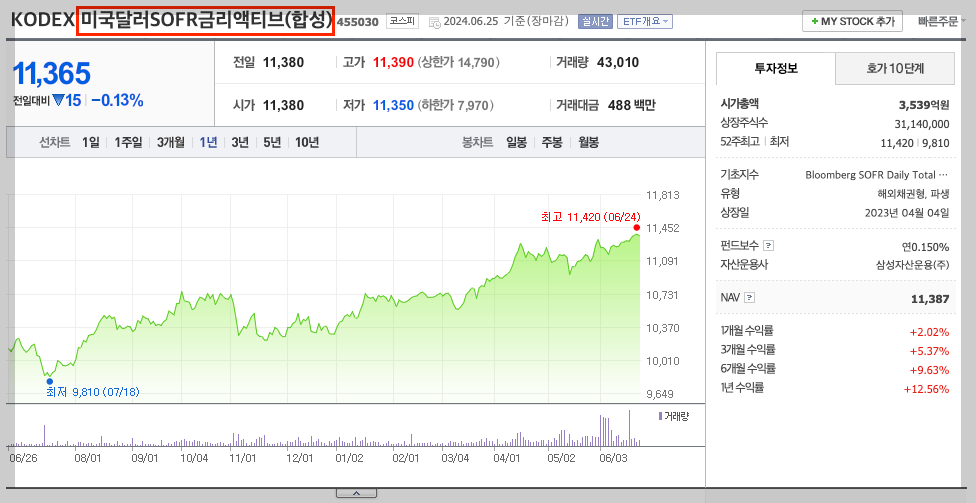Click the 펀드보수 value 연0.150%

point(925,247)
